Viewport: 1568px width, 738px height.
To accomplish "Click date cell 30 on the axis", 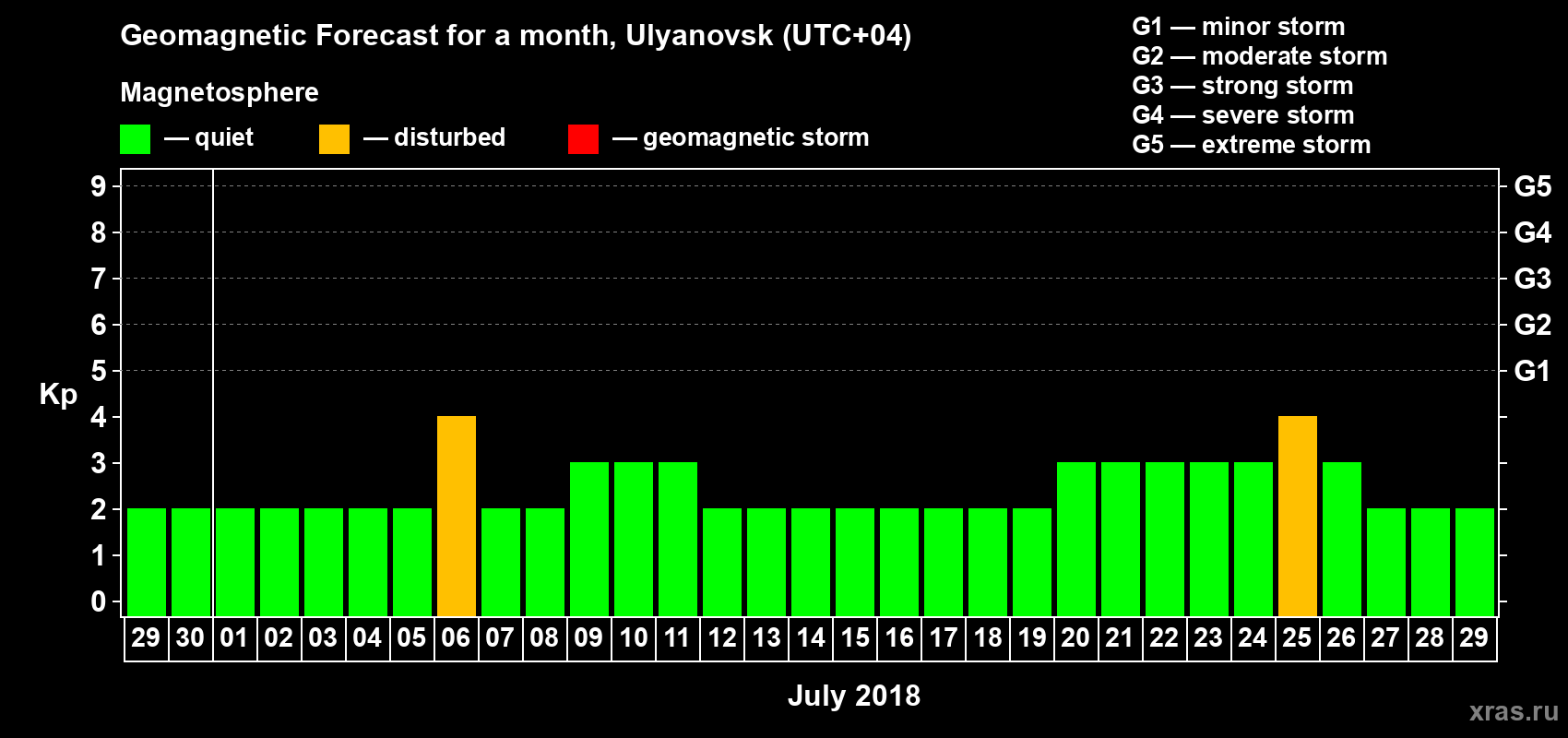I will [191, 638].
